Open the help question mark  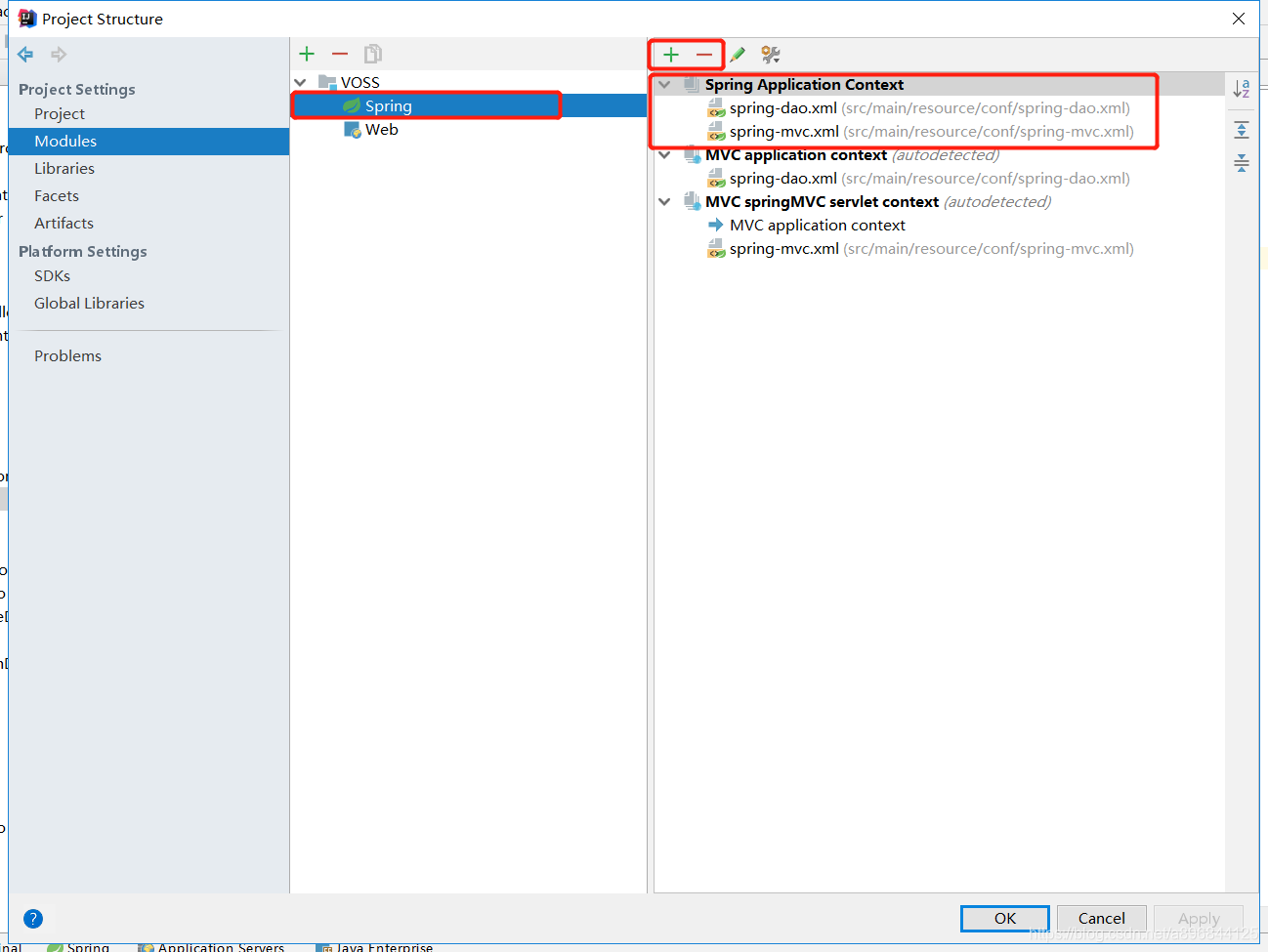coord(33,919)
